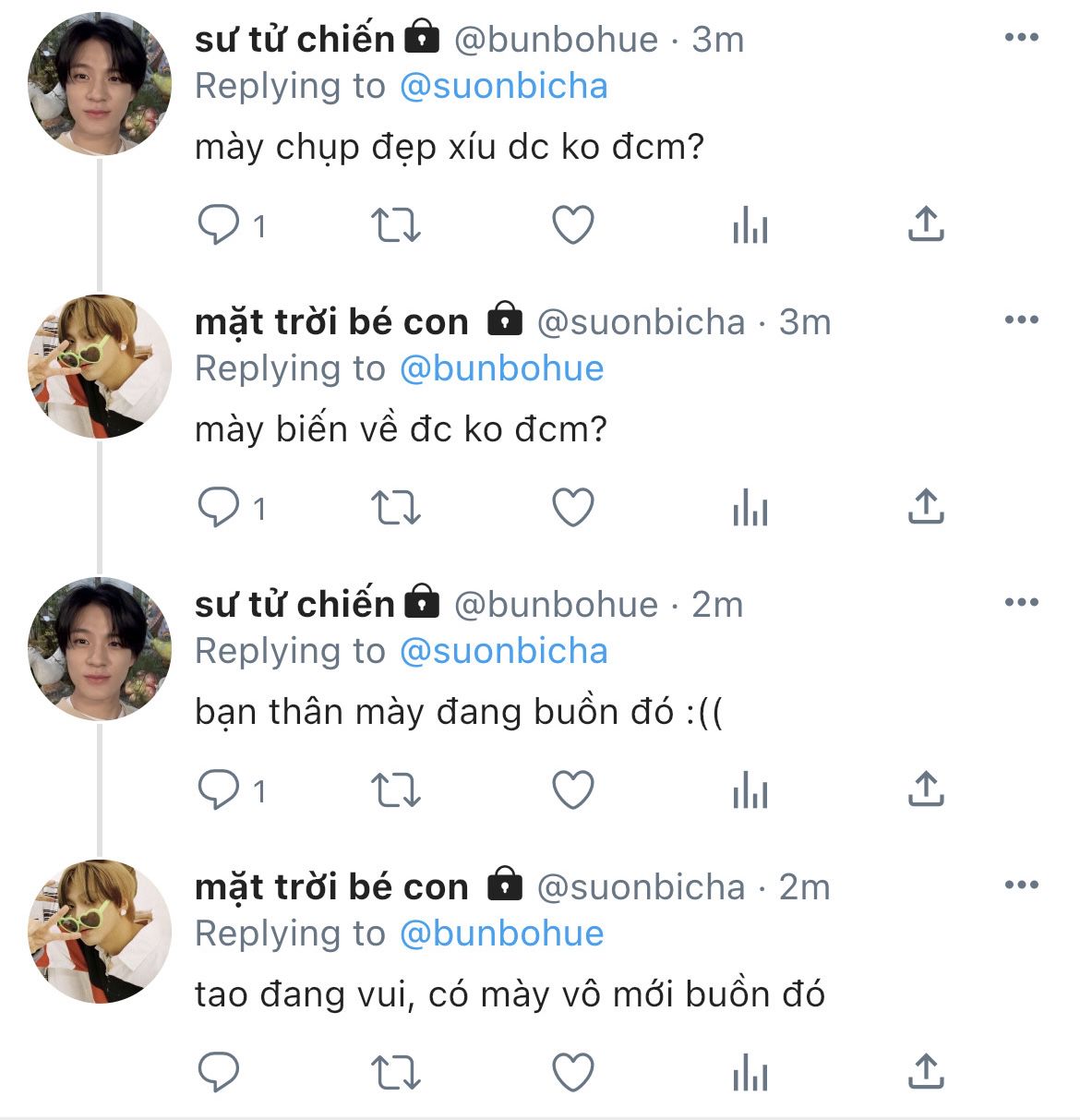Open 'sư tử chiến' display name in third tweet
The height and width of the screenshot is (1120, 1080).
click(x=294, y=605)
